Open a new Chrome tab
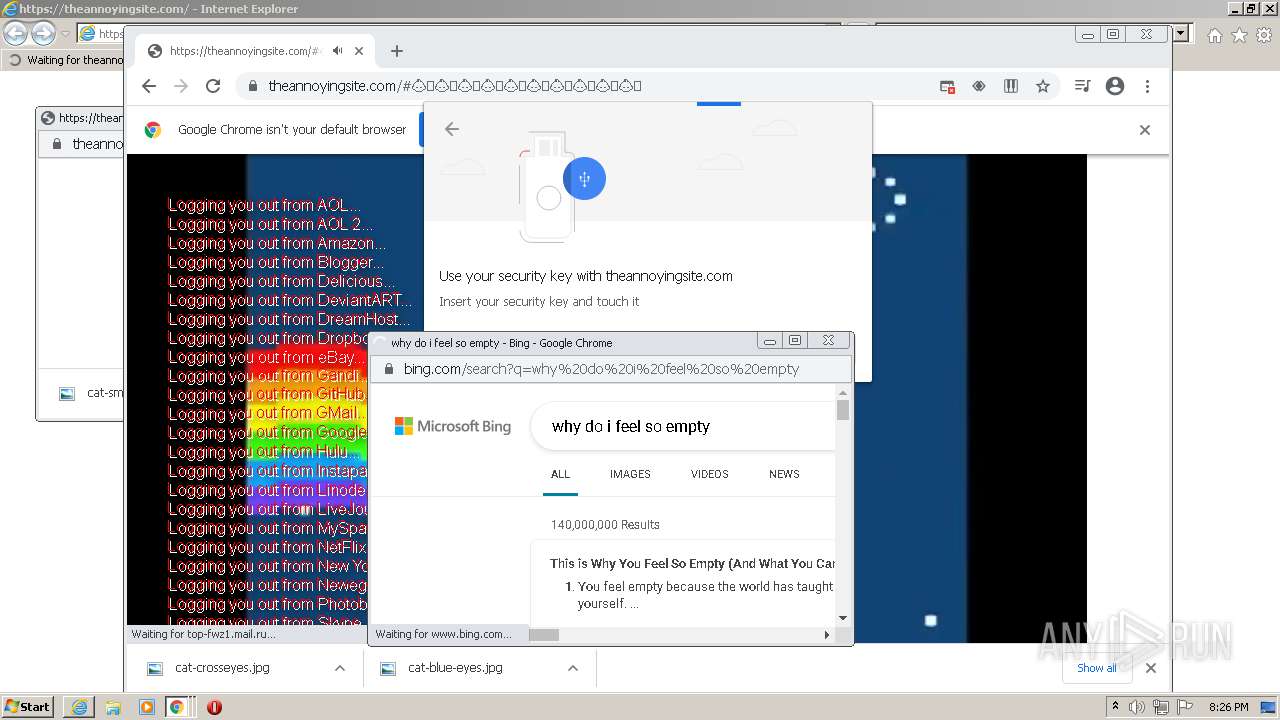 tap(397, 51)
